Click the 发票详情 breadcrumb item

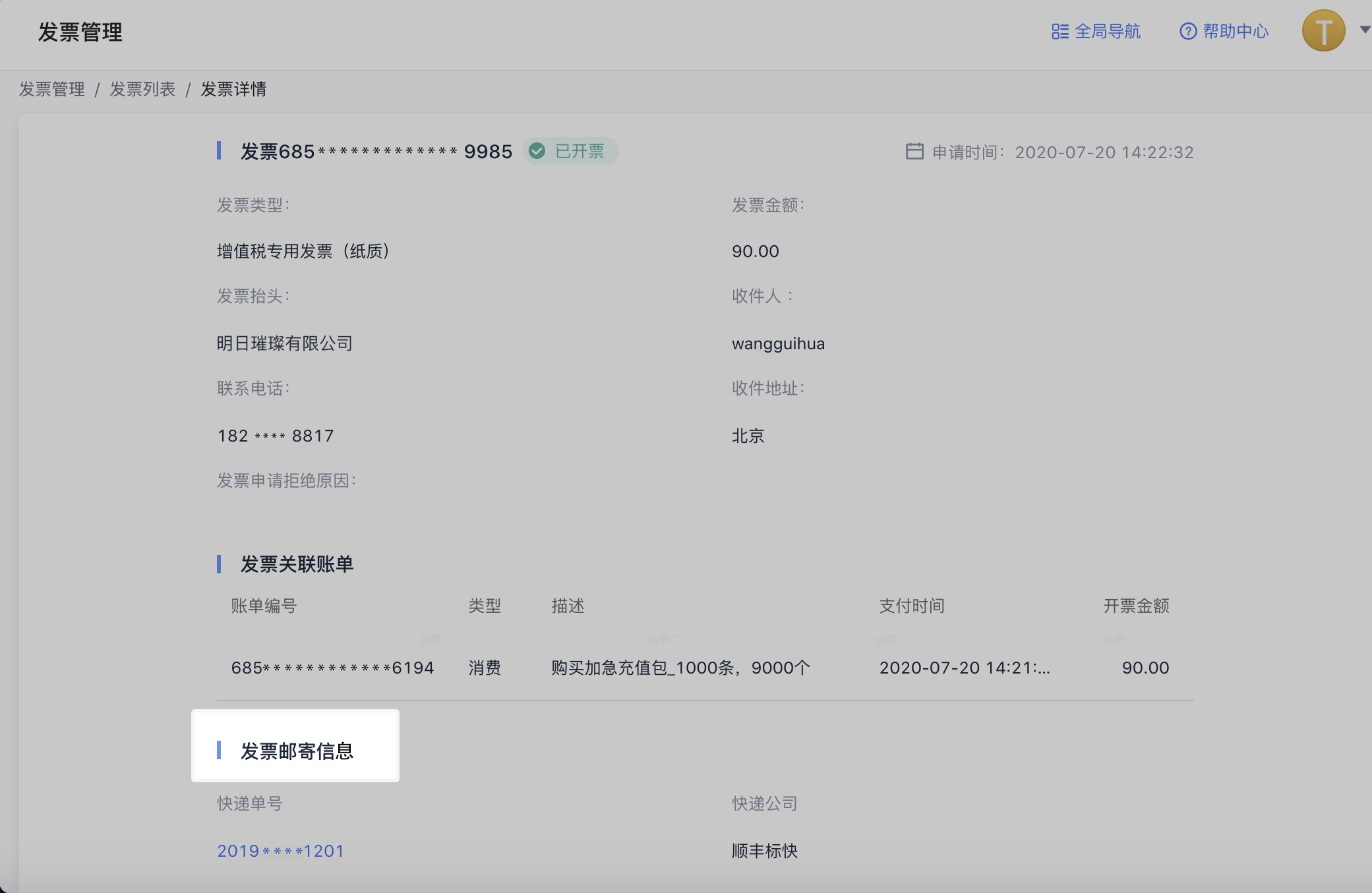234,89
